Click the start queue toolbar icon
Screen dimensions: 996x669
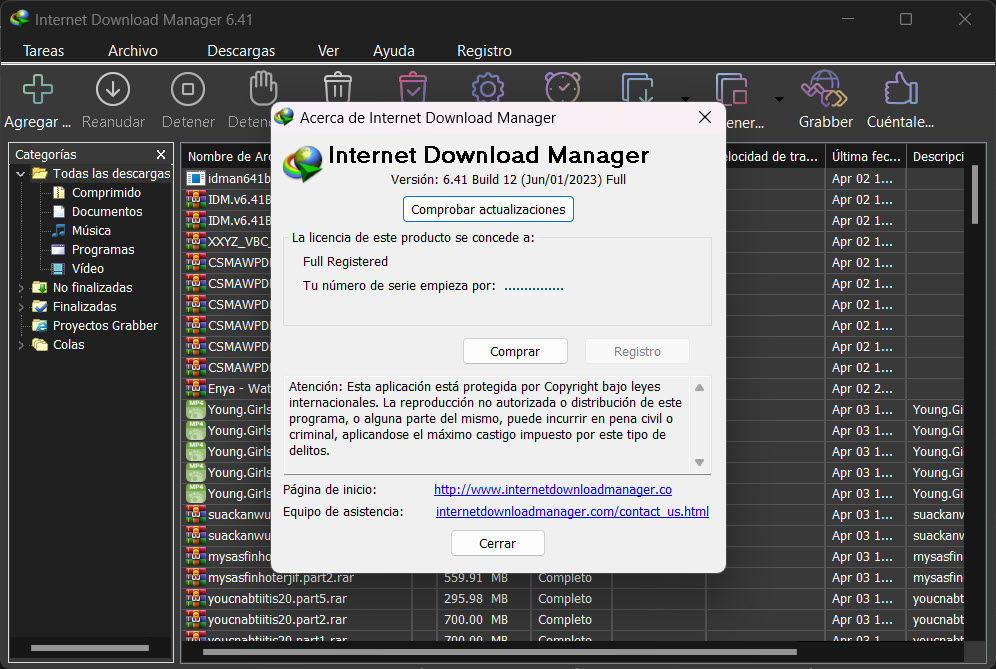(637, 88)
